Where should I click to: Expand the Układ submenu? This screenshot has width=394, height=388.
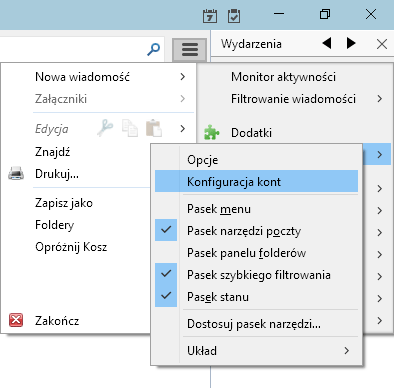coord(256,350)
